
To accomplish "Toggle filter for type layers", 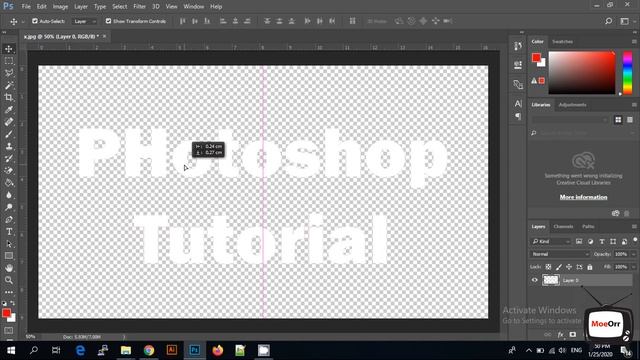I will pyautogui.click(x=602, y=242).
